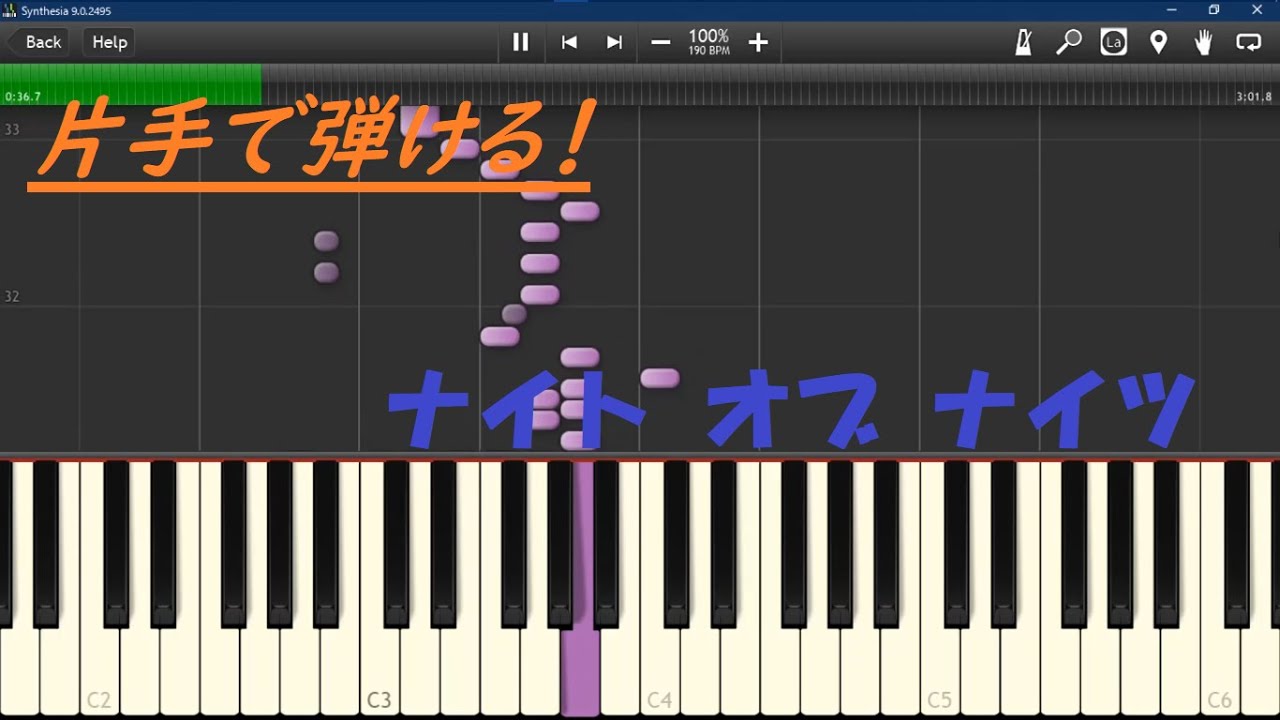The image size is (1280, 720).
Task: Toggle note labels La icon
Action: coord(1113,42)
